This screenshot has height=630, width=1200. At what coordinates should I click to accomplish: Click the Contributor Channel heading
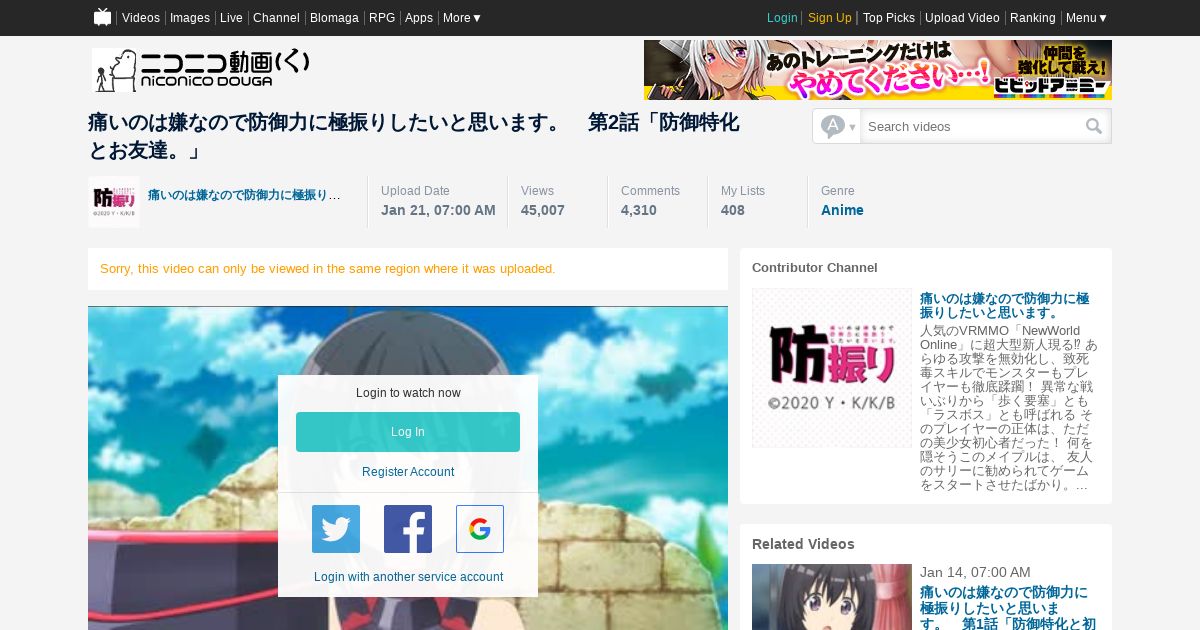tap(815, 268)
